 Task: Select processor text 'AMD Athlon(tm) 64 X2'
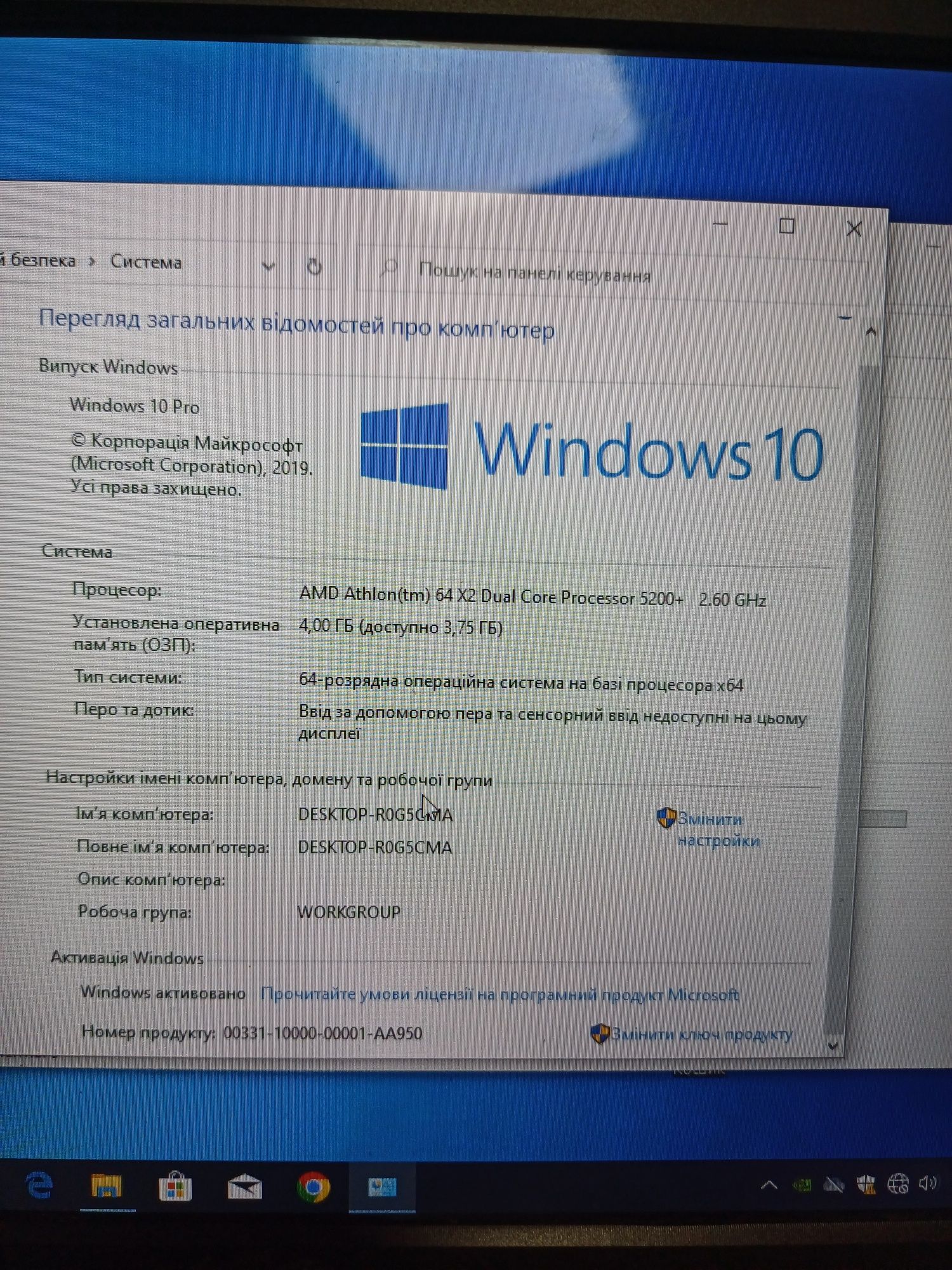[x=387, y=595]
